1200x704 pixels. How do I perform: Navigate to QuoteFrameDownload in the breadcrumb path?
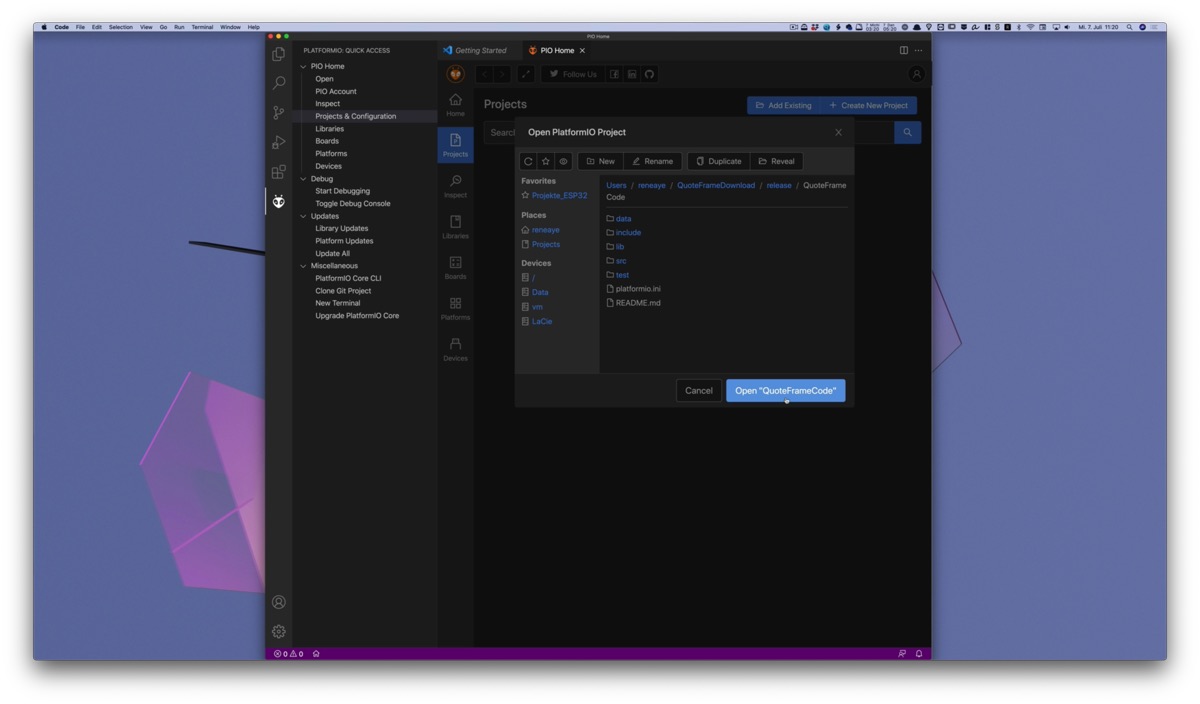tap(716, 185)
